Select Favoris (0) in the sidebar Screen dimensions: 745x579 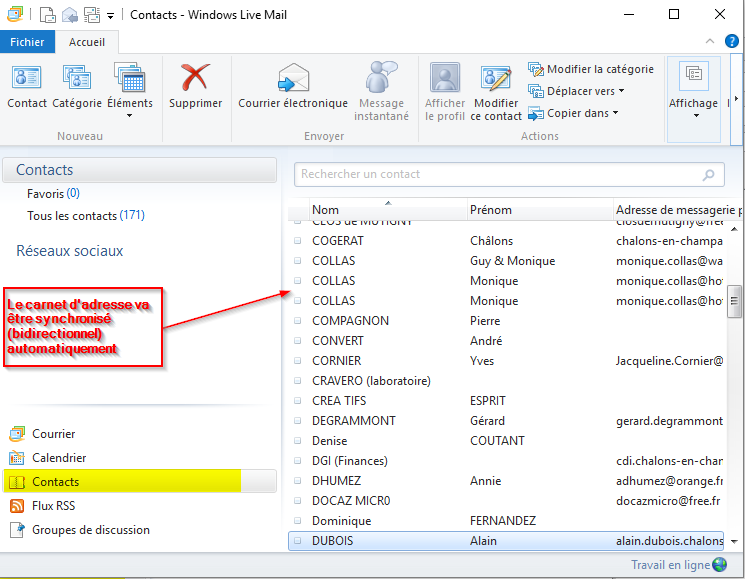(53, 193)
